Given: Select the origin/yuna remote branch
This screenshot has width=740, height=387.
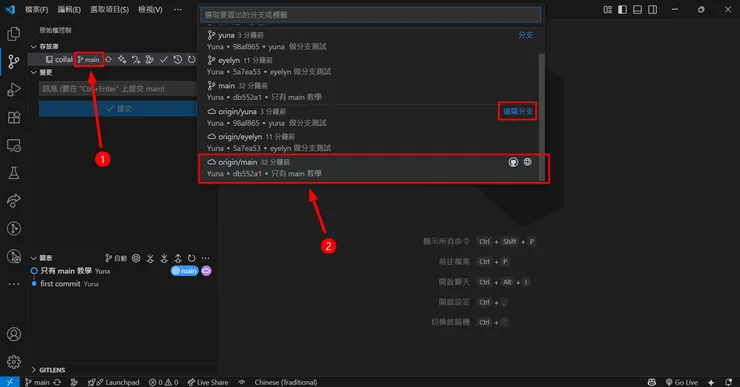Looking at the screenshot, I should [x=370, y=118].
